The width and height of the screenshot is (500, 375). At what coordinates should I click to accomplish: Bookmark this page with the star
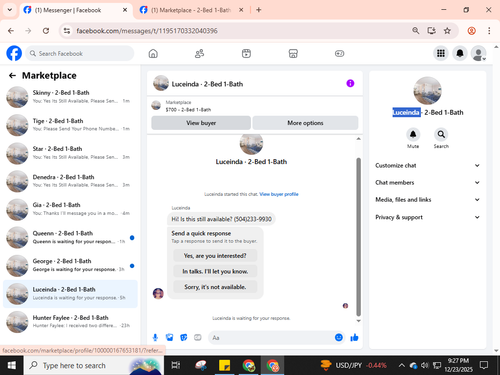click(x=447, y=31)
